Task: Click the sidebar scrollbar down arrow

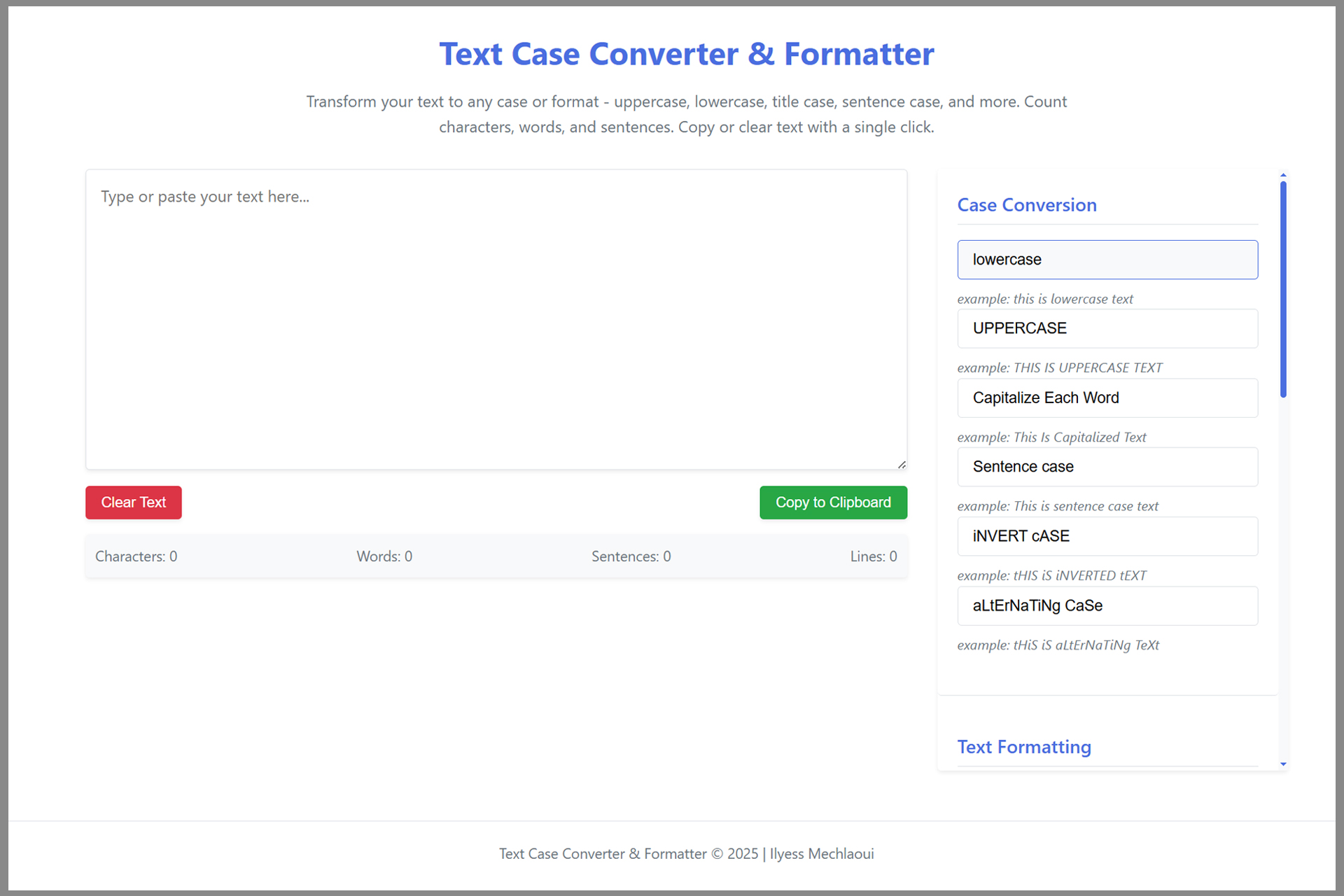Action: coord(1283,764)
